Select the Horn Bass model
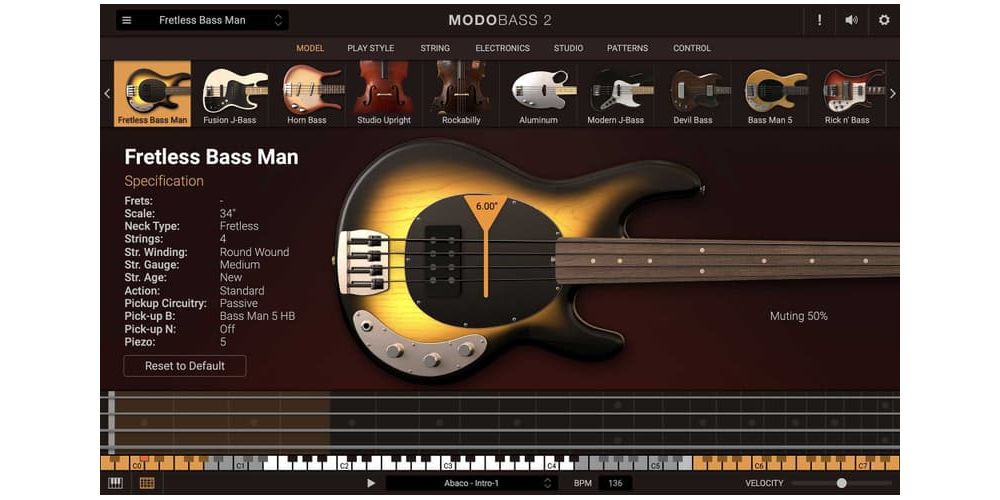1000x500 pixels. click(307, 94)
